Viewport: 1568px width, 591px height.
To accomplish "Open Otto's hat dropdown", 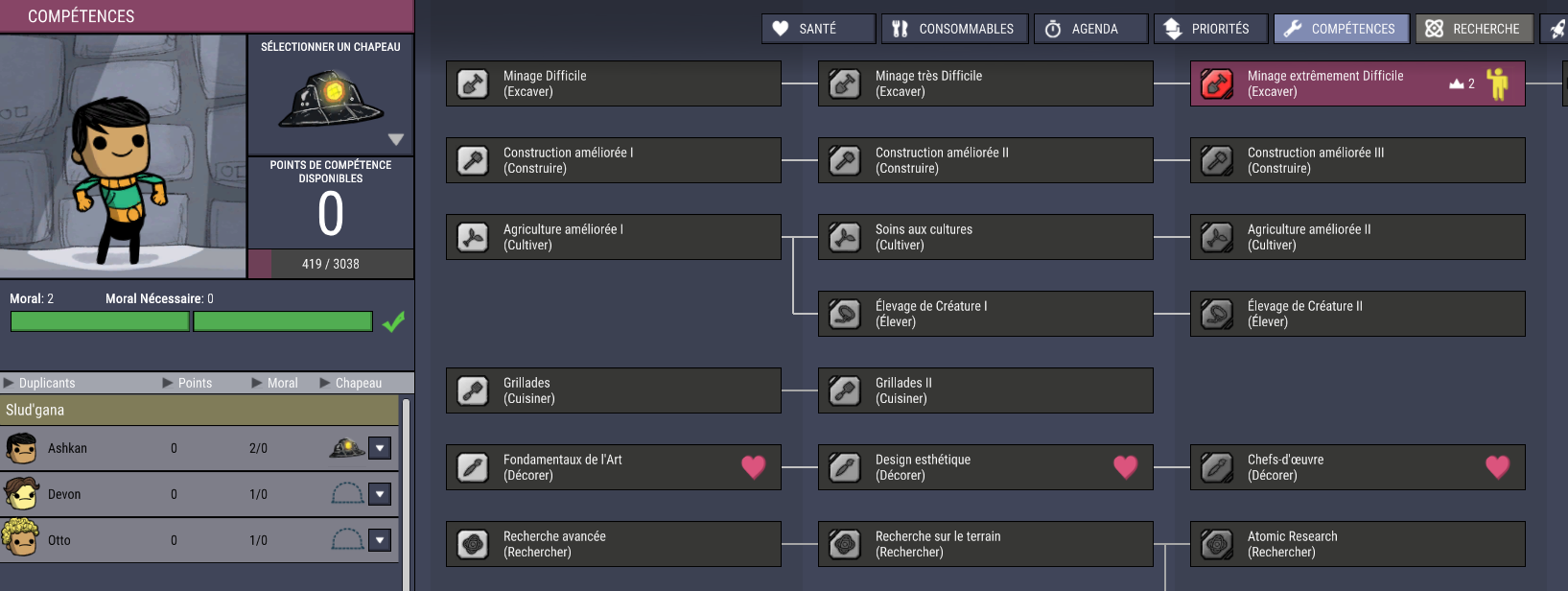I will [x=381, y=540].
